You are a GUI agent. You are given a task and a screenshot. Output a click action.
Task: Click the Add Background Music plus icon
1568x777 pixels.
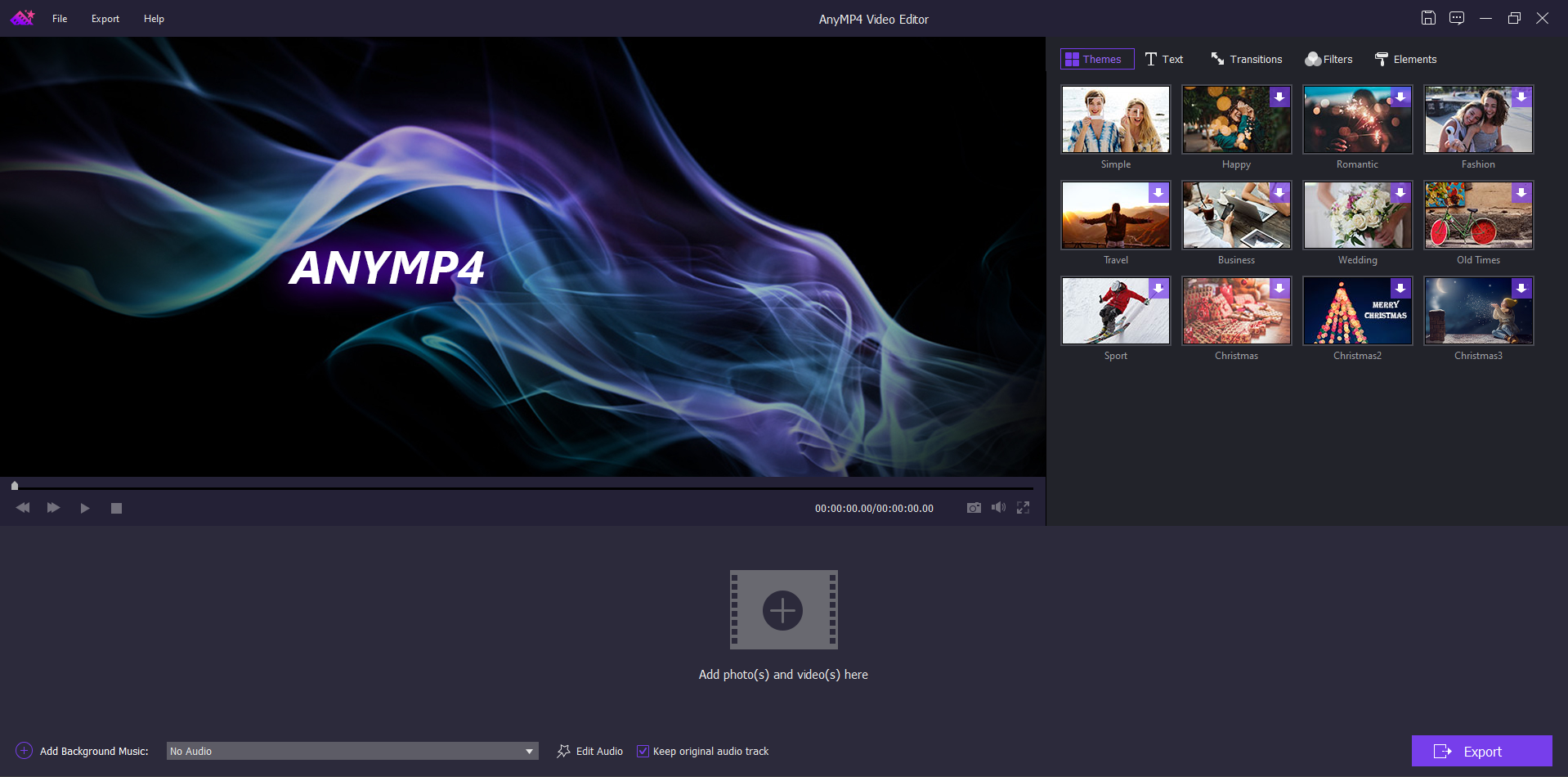(25, 751)
